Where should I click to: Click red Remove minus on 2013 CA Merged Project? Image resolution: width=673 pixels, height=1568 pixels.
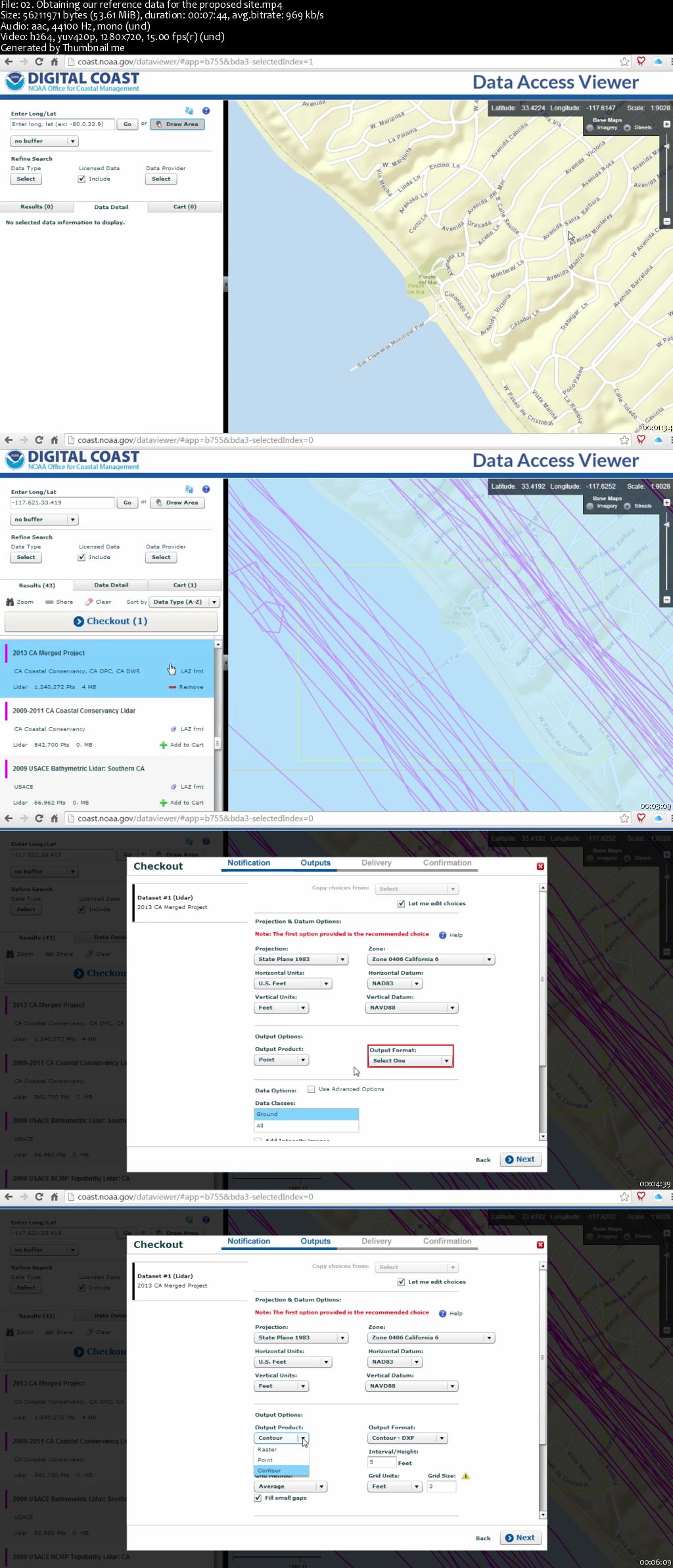click(172, 687)
